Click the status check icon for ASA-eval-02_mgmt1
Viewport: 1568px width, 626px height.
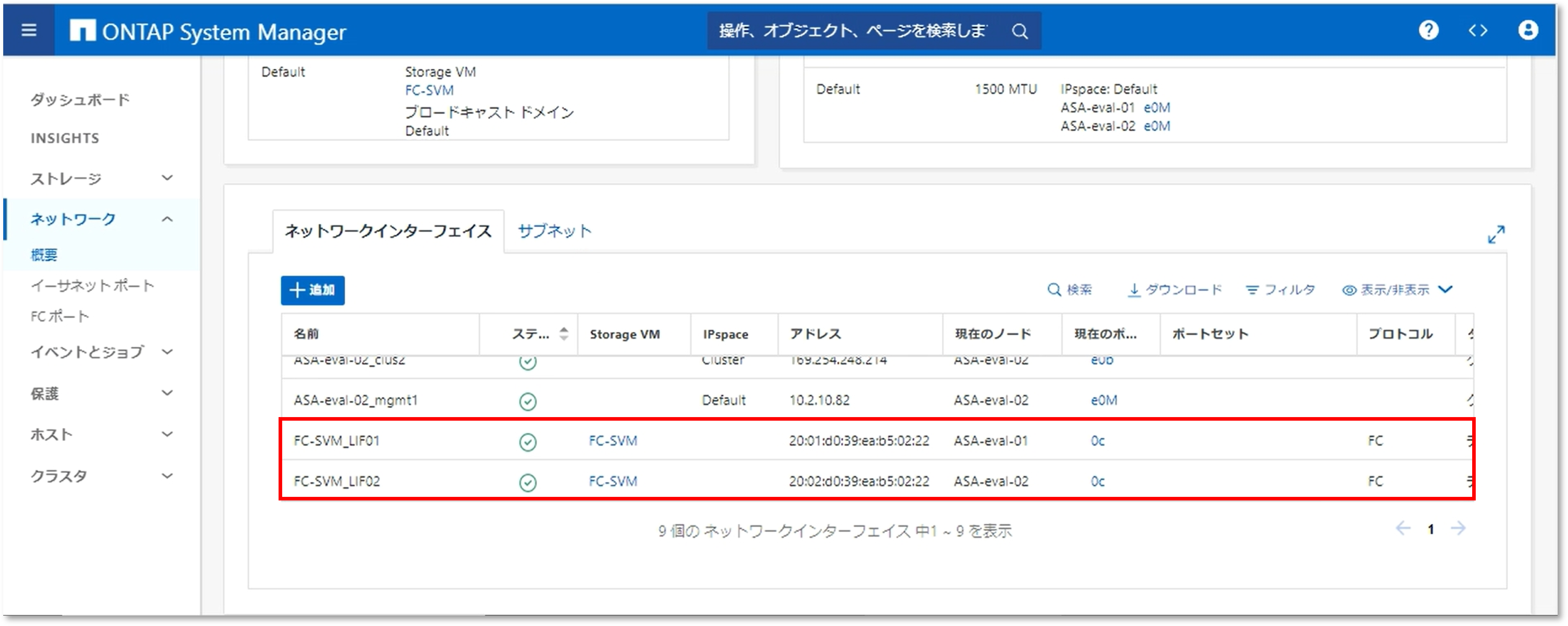(528, 401)
